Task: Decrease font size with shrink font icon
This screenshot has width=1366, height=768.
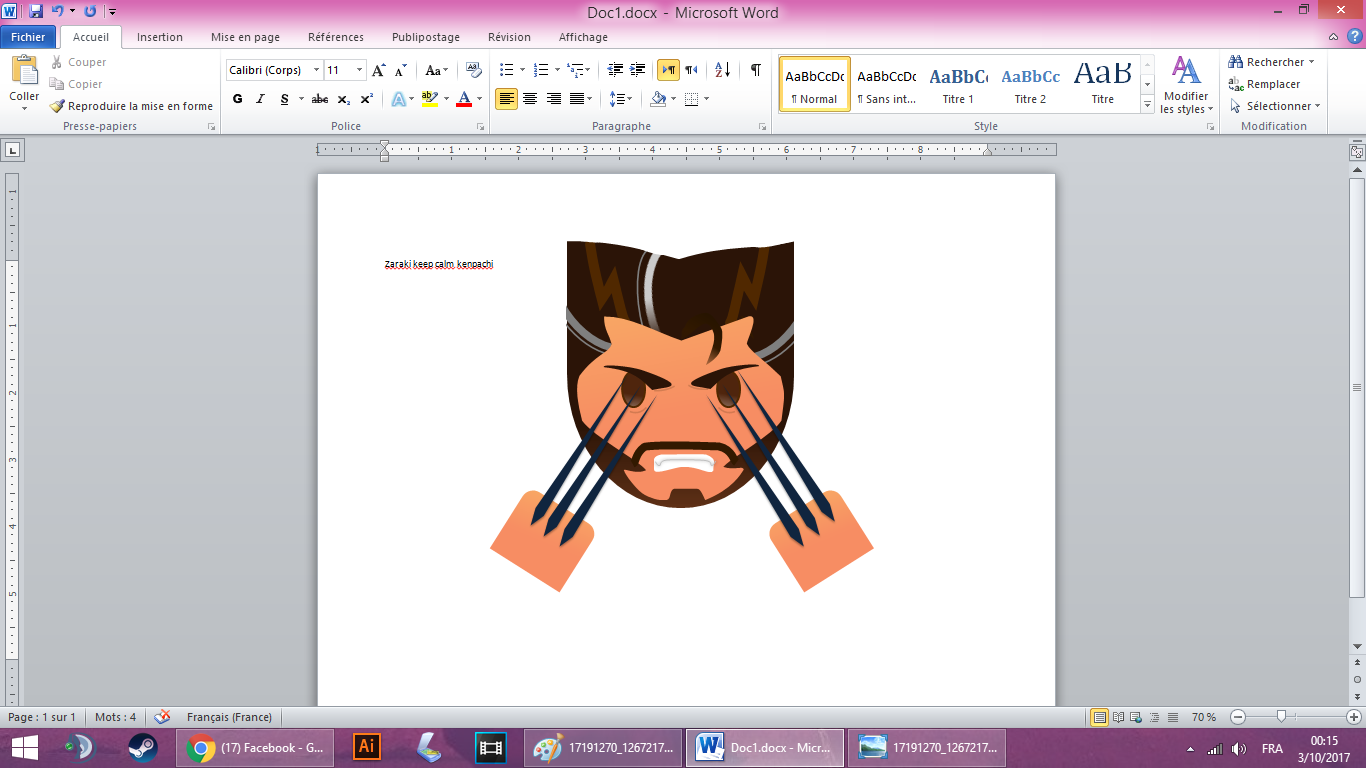Action: tap(401, 70)
